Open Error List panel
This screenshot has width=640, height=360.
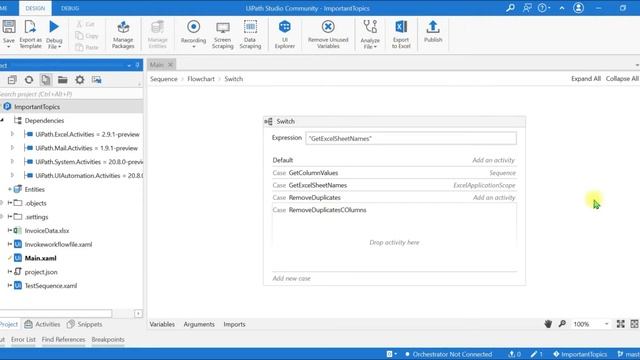(23, 340)
